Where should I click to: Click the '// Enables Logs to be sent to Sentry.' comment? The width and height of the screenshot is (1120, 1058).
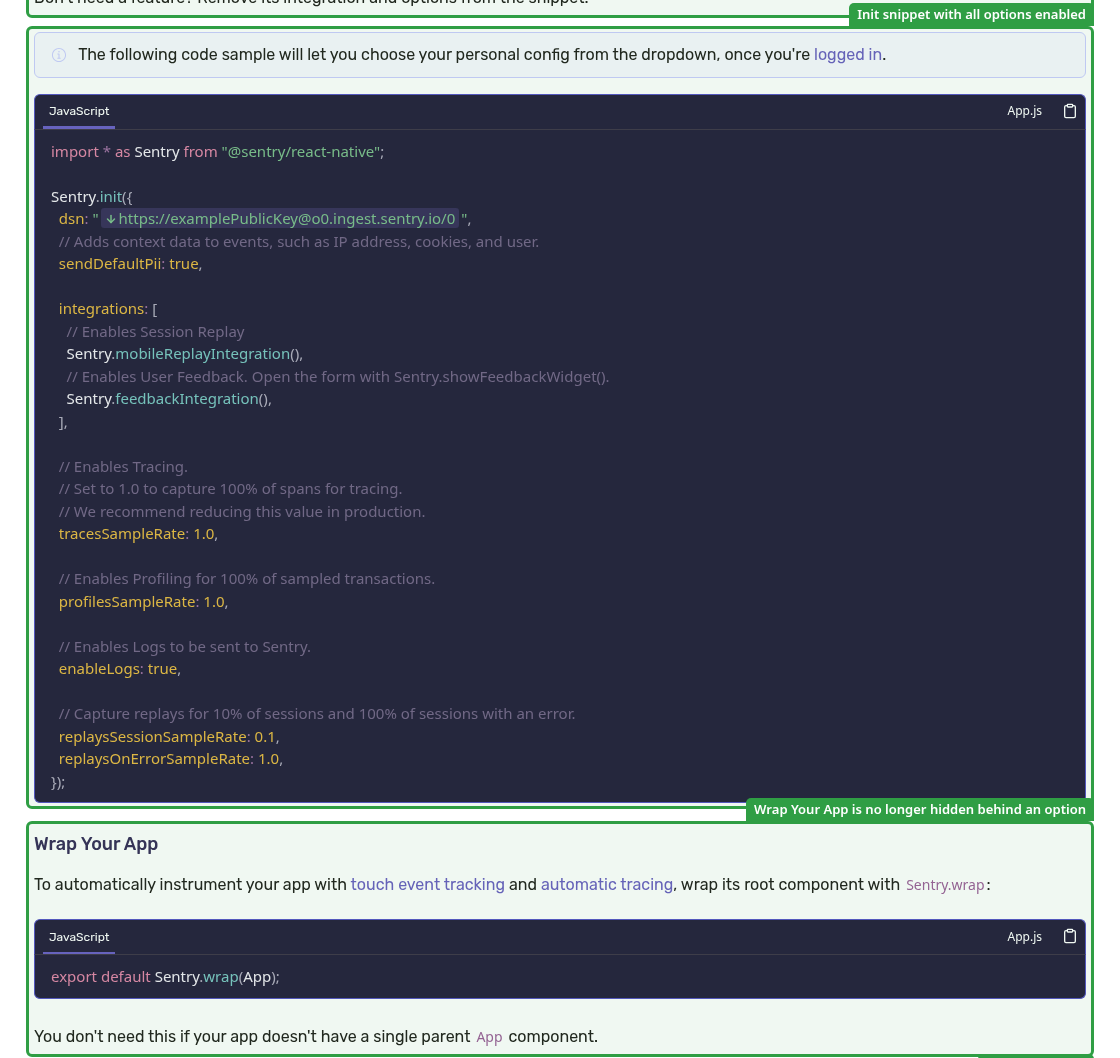point(184,647)
